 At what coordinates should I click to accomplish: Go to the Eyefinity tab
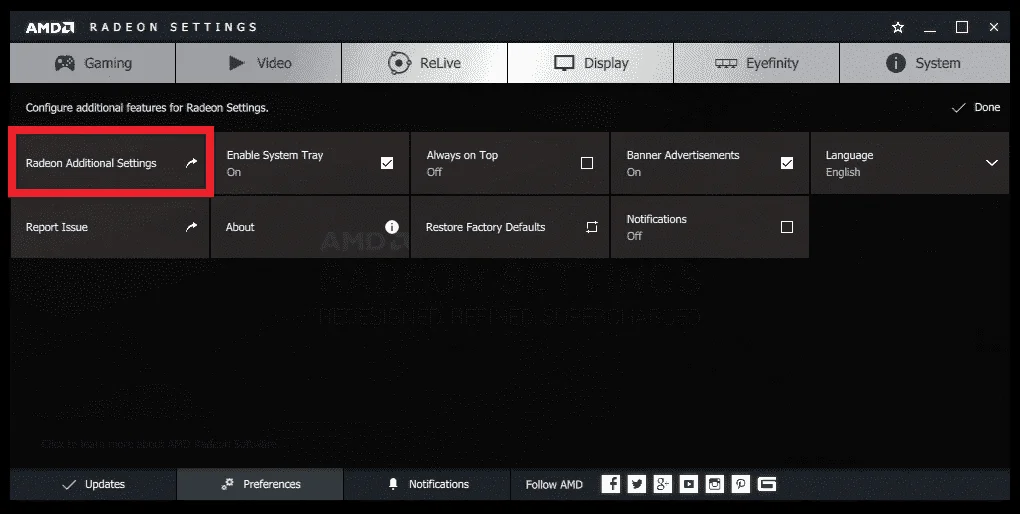pyautogui.click(x=757, y=63)
